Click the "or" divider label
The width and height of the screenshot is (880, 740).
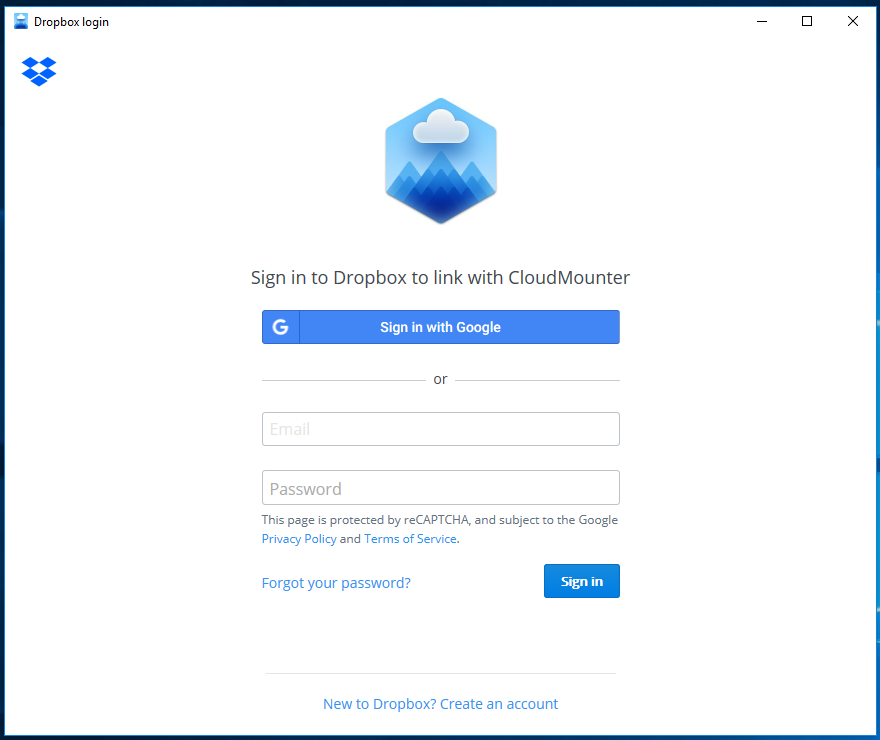coord(441,380)
